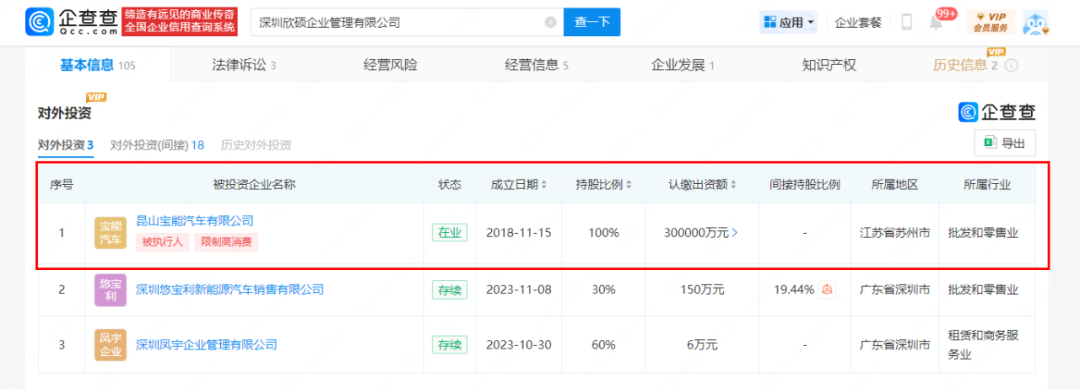Viewport: 1080px width, 389px height.
Task: Click the 凤宇企业 company logo thumbnail
Action: [110, 345]
